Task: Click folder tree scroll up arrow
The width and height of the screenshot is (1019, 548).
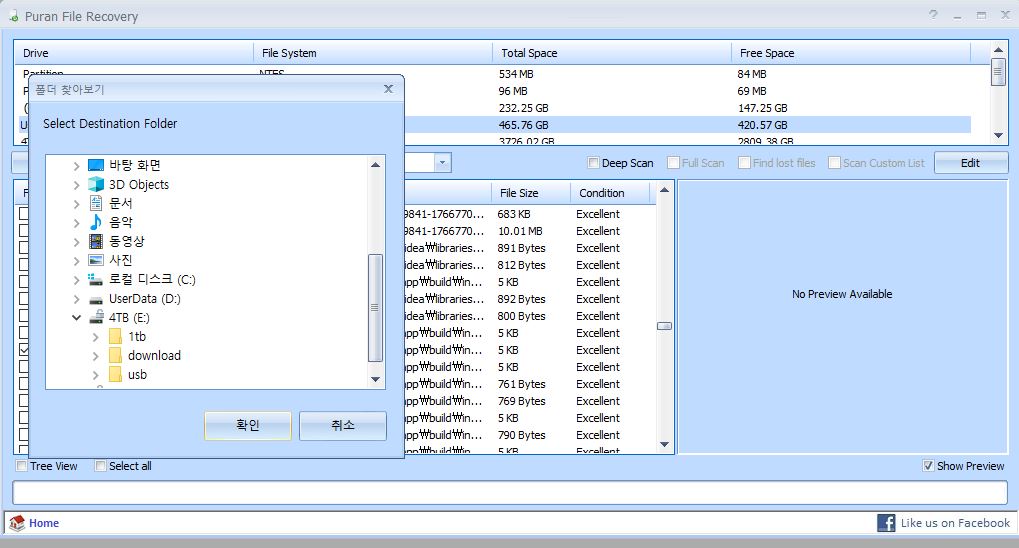Action: click(x=375, y=165)
